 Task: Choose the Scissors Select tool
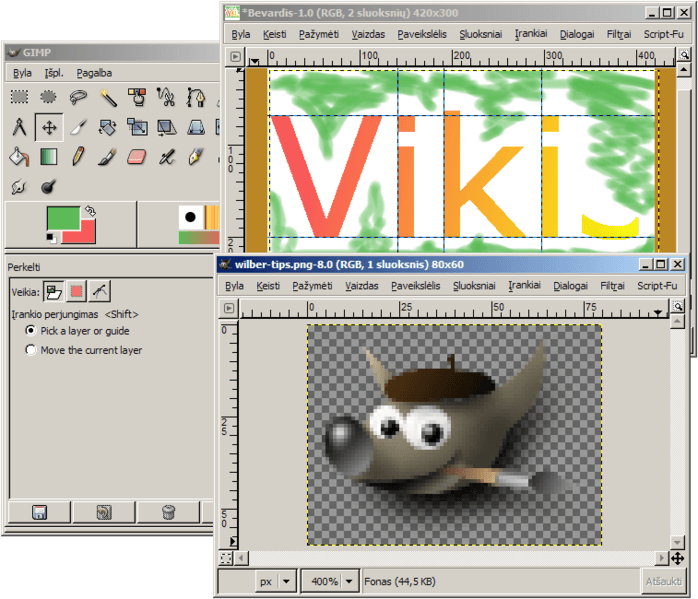(167, 97)
